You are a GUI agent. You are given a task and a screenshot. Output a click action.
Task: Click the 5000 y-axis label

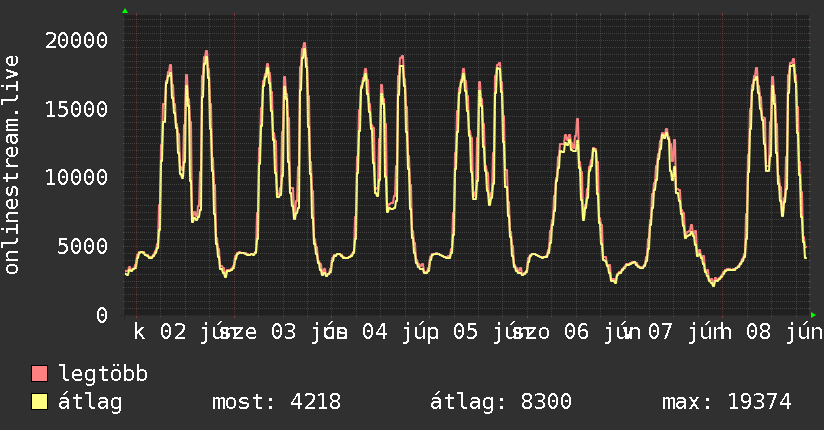(x=83, y=247)
